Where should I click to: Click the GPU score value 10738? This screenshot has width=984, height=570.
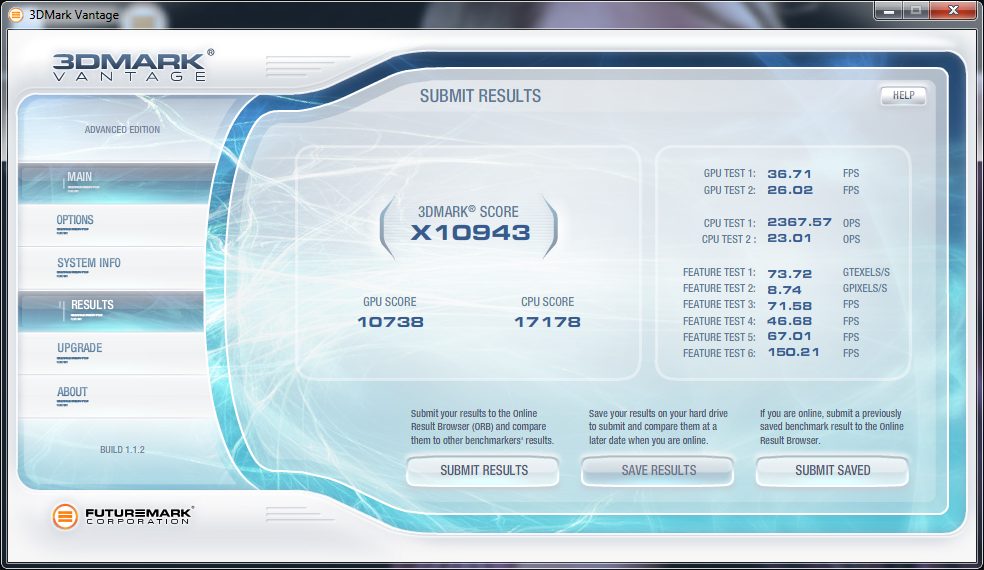pyautogui.click(x=390, y=322)
